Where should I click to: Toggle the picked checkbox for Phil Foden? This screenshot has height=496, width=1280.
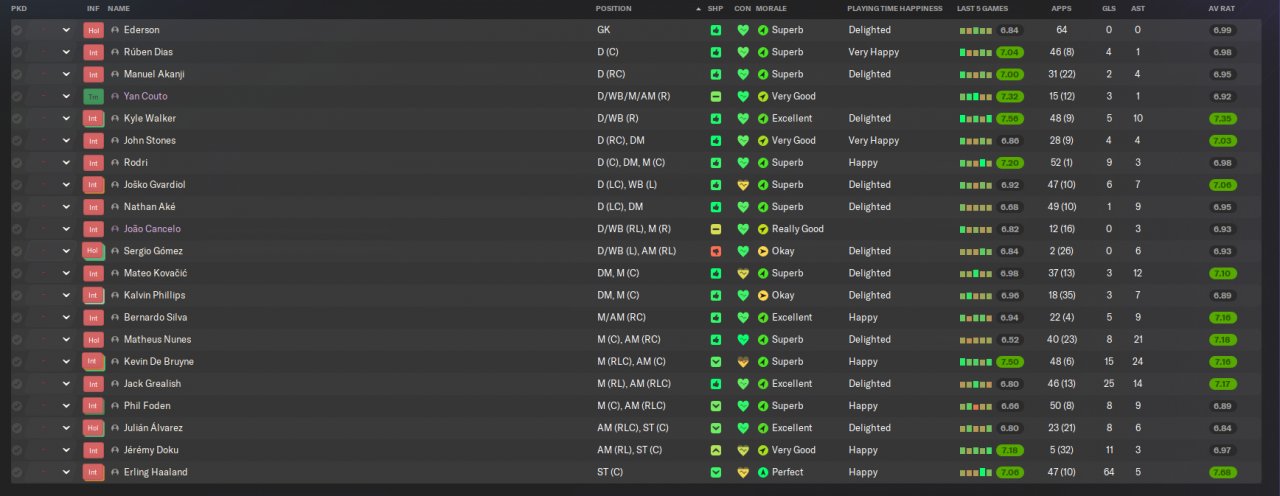click(x=17, y=406)
